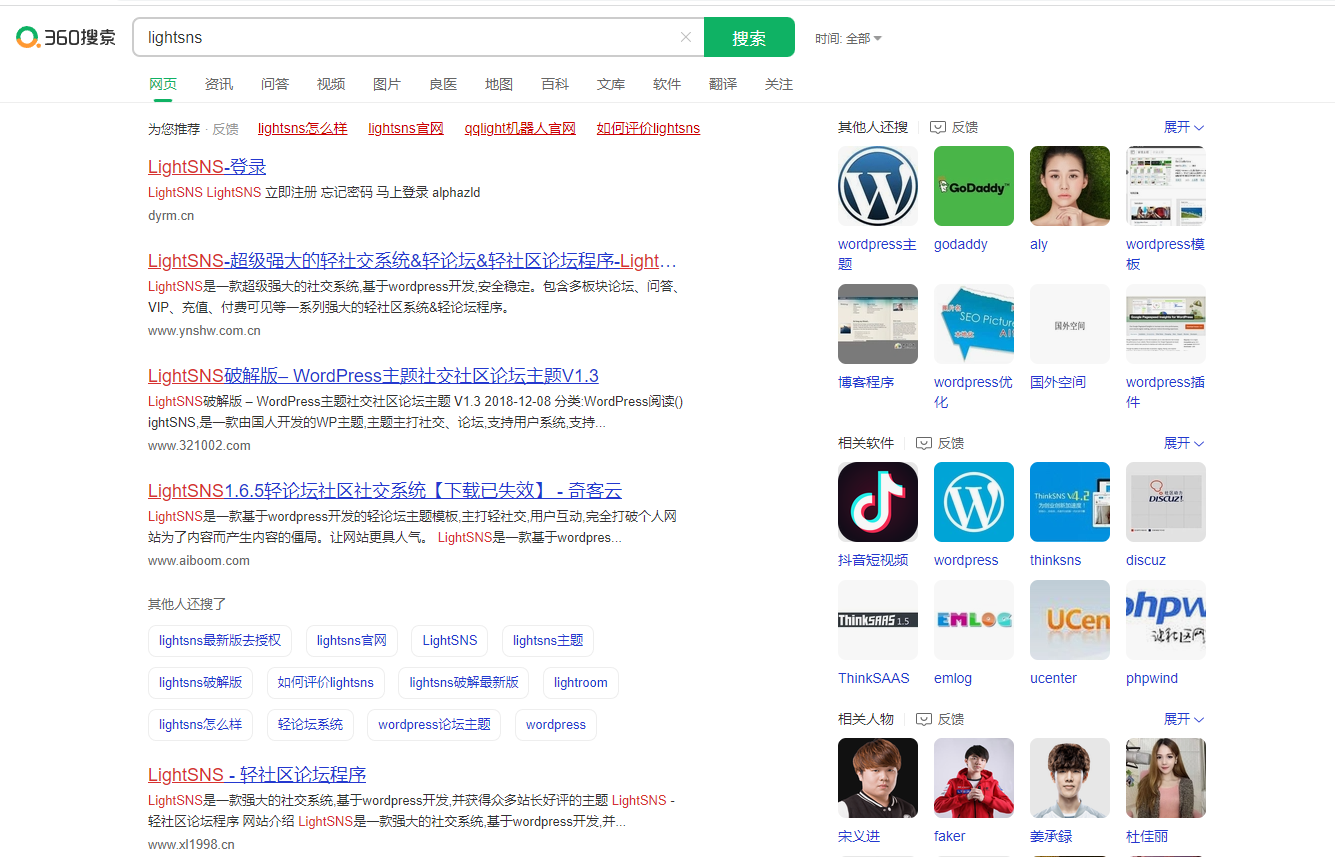Click the 轻论坛系统 suggestion chip
The height and width of the screenshot is (857, 1335).
click(x=310, y=724)
